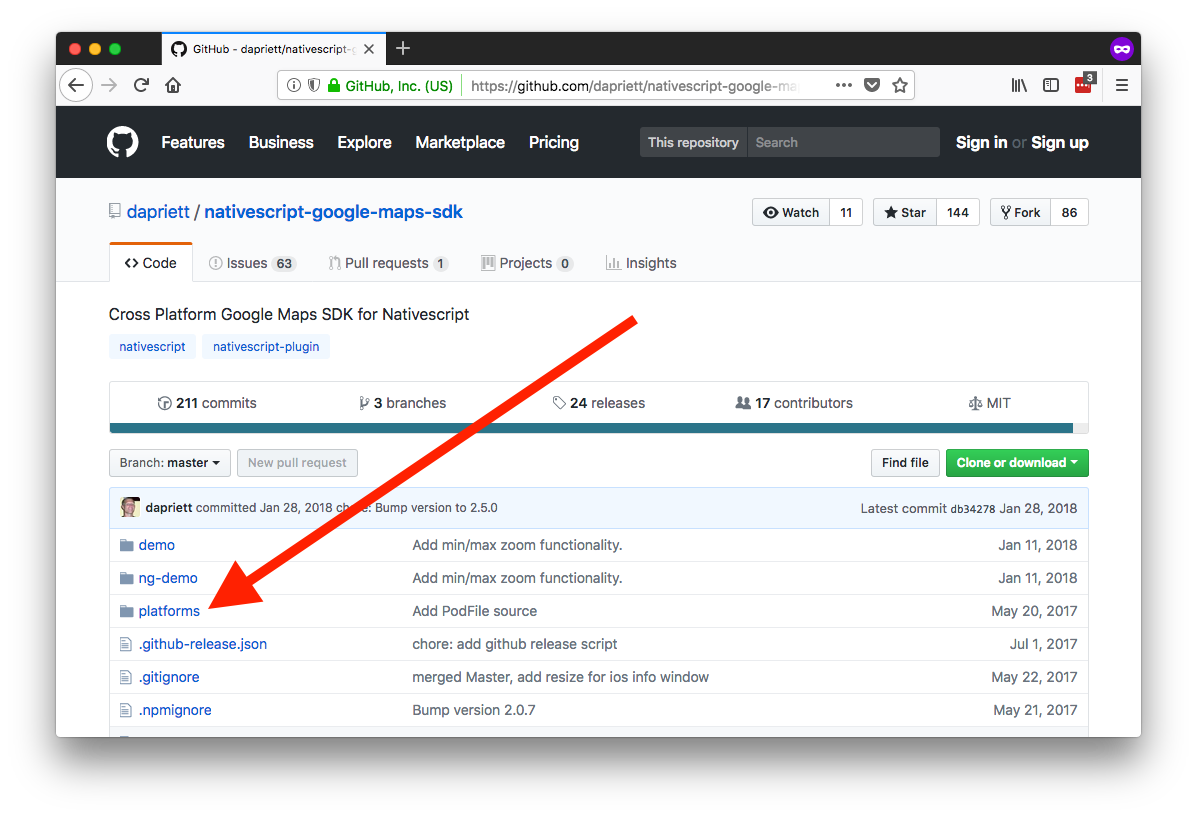Select the GitHub dapriett browser tab
The image size is (1197, 817).
pos(274,49)
